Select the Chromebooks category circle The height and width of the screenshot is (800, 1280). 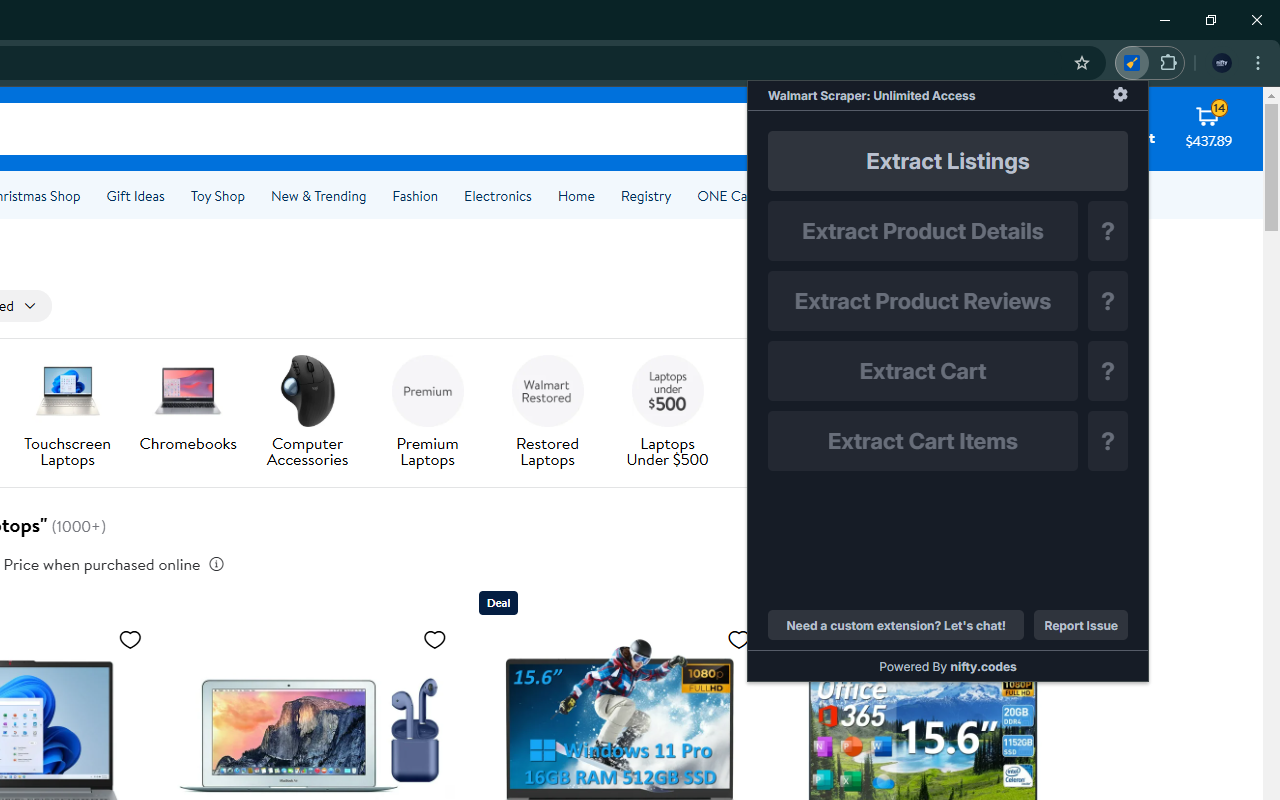click(x=187, y=391)
